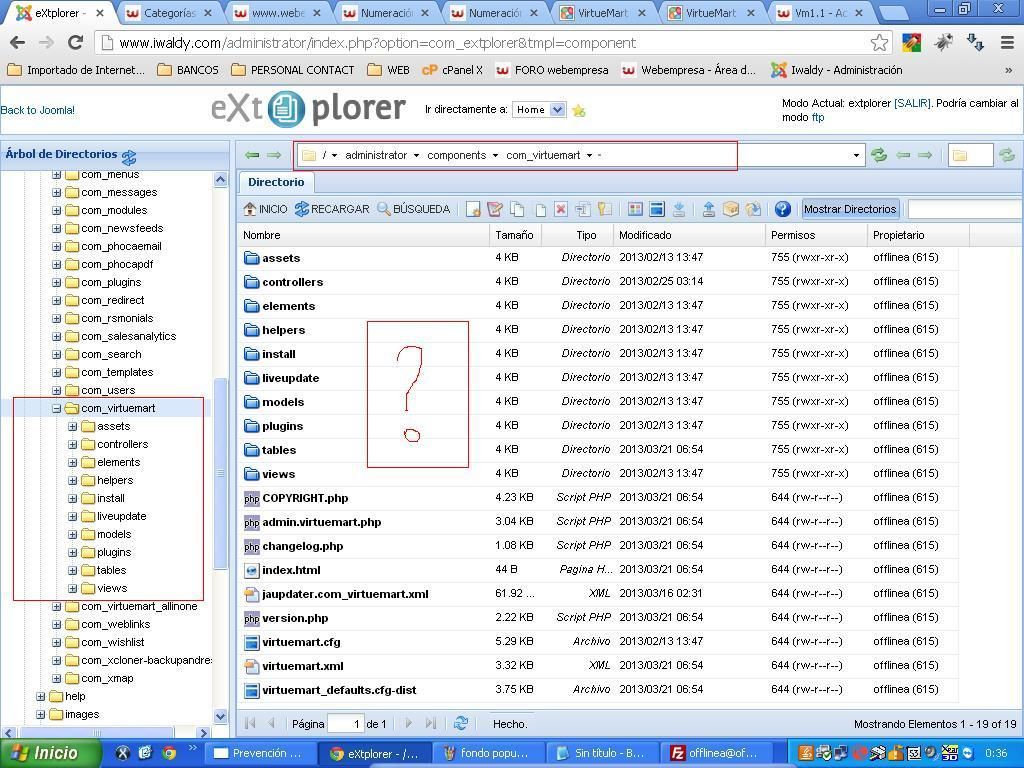Click the archive package box icon
The height and width of the screenshot is (768, 1024).
click(731, 209)
